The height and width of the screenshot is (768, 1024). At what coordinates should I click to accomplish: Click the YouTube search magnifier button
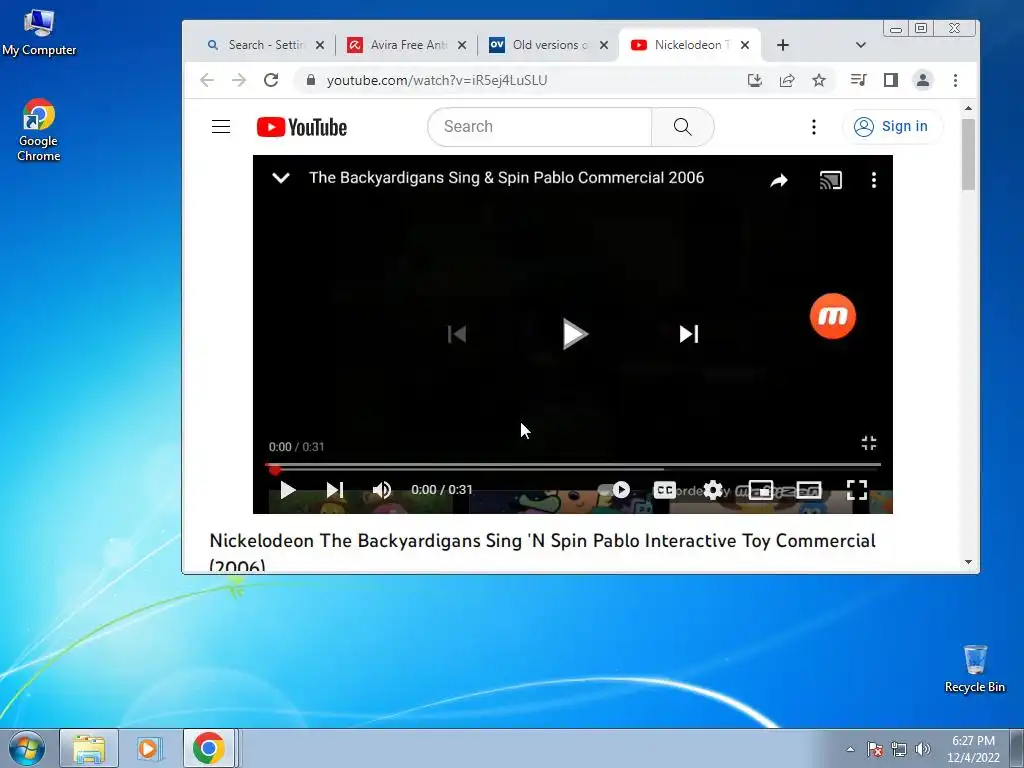pos(682,127)
